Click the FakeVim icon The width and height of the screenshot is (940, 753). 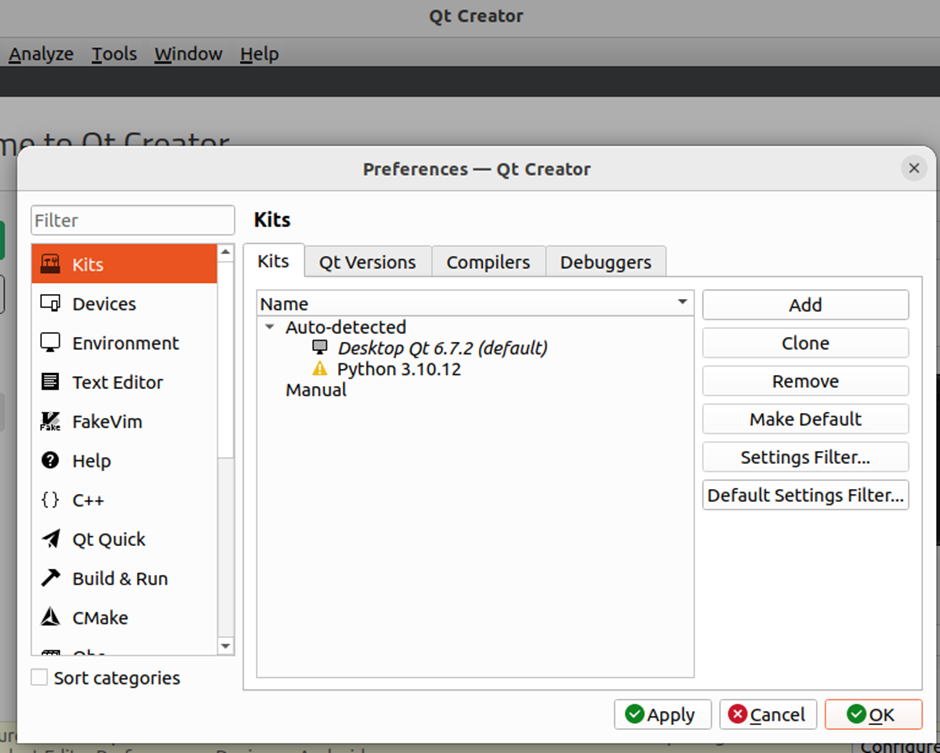(x=50, y=421)
